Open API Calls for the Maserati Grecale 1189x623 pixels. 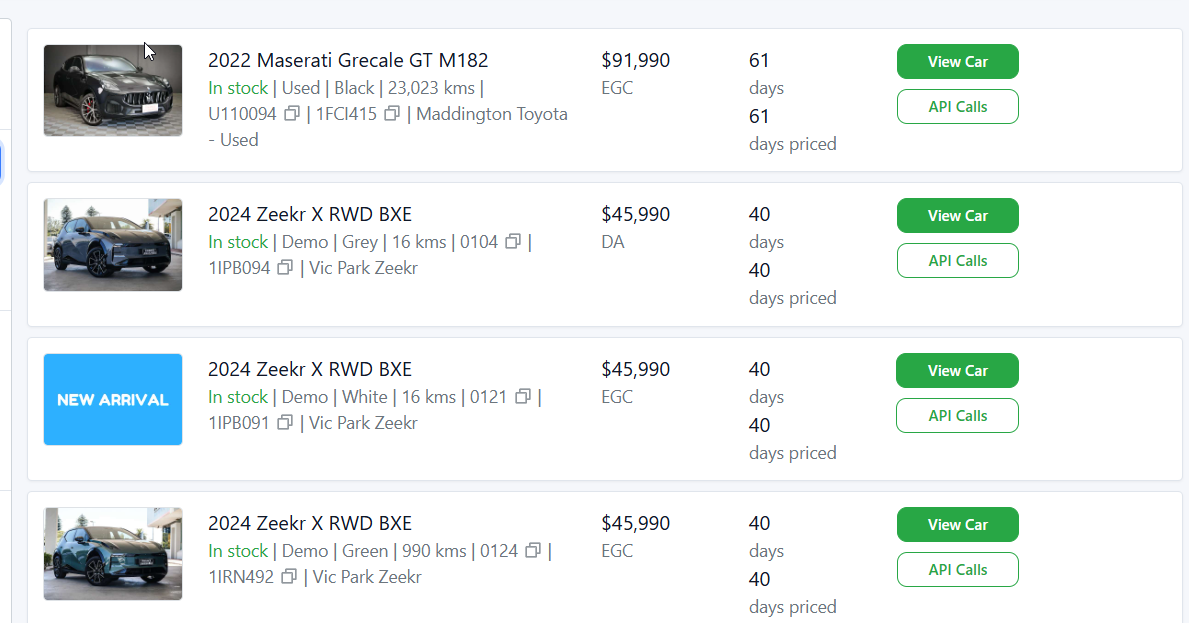pyautogui.click(x=957, y=107)
